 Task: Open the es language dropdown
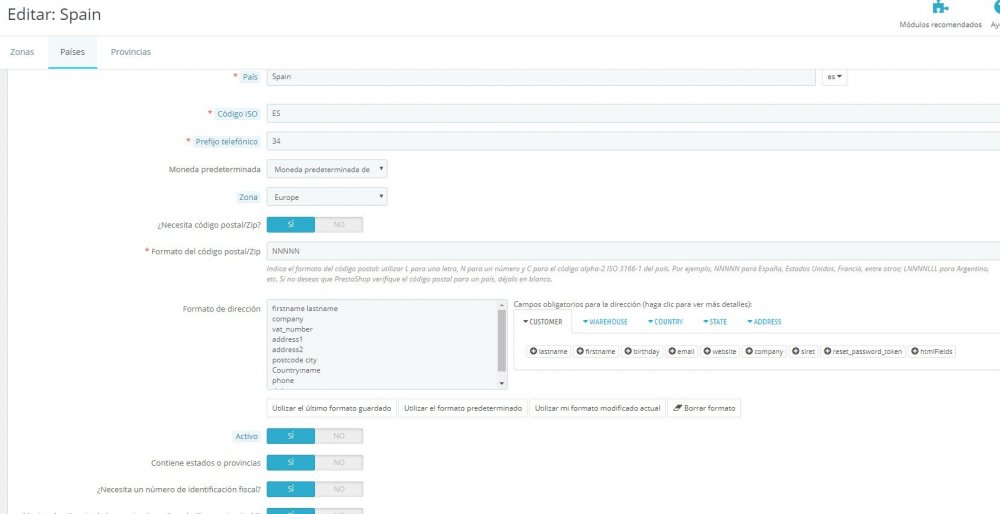(834, 77)
